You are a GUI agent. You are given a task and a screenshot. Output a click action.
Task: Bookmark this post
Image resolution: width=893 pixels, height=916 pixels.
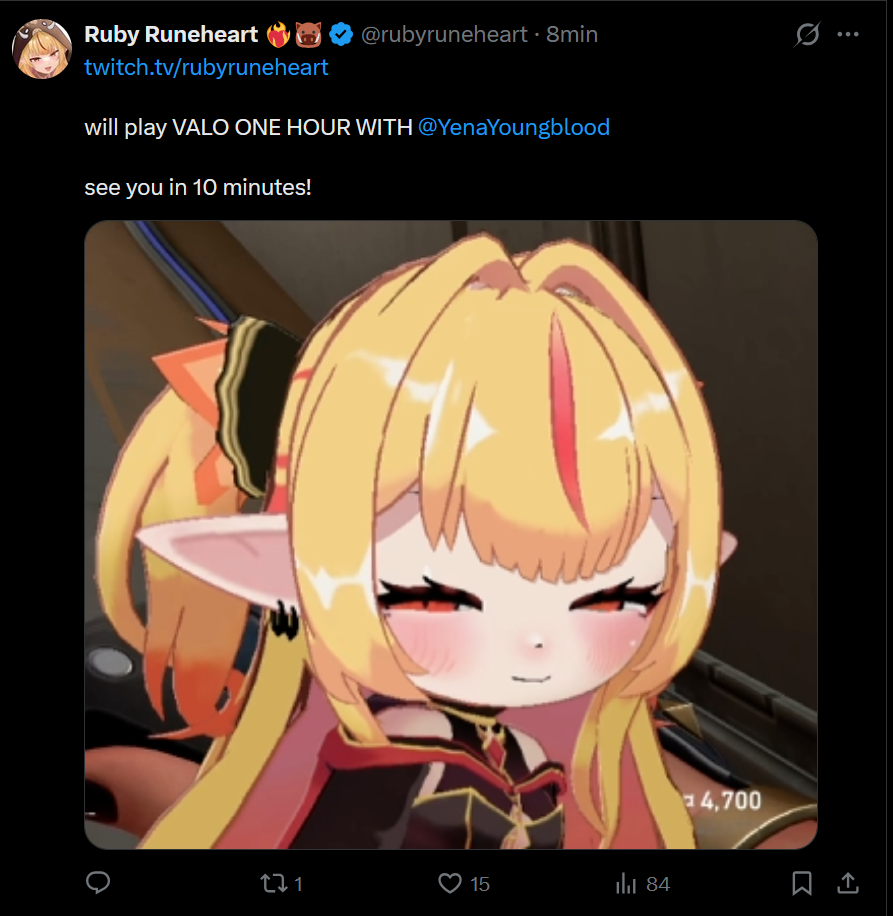802,883
